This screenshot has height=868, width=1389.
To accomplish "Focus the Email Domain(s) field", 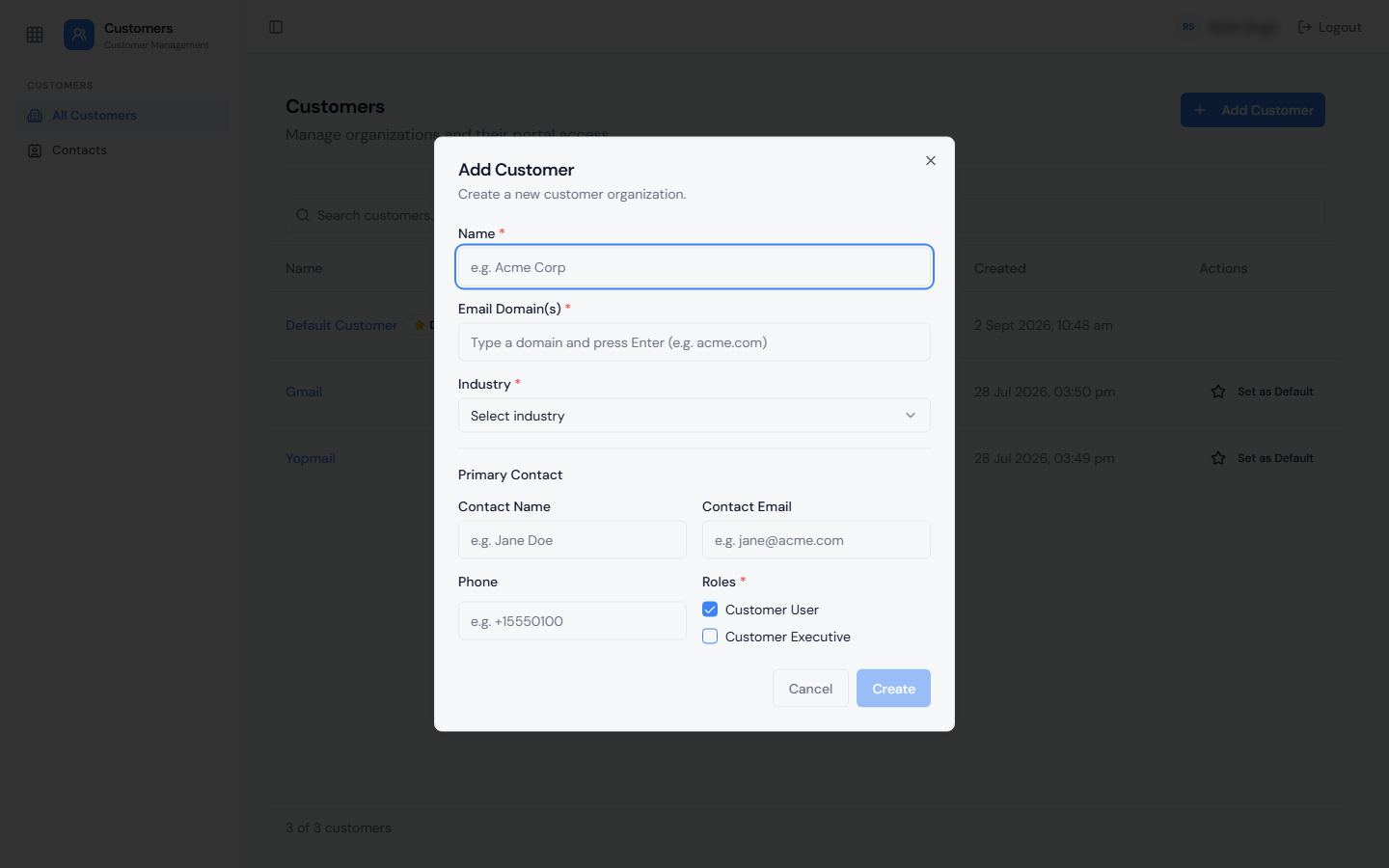I will [x=694, y=342].
